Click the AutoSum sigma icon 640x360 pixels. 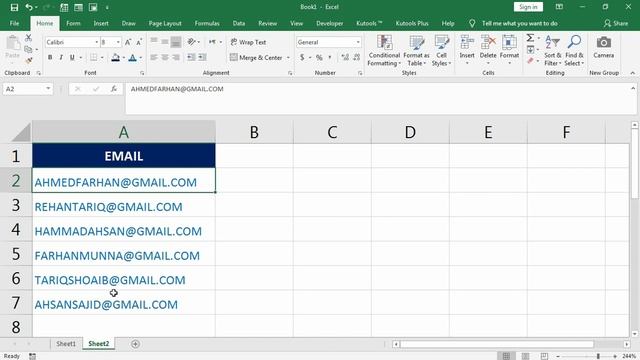(530, 38)
